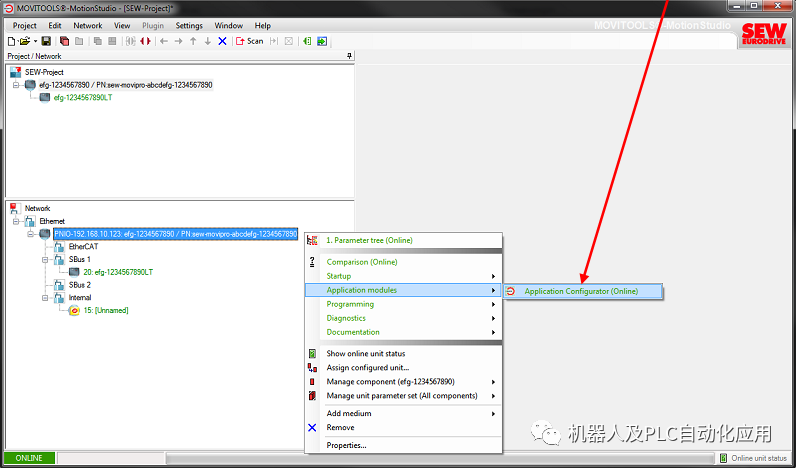Open the Network menu
The height and width of the screenshot is (468, 798).
click(x=88, y=25)
